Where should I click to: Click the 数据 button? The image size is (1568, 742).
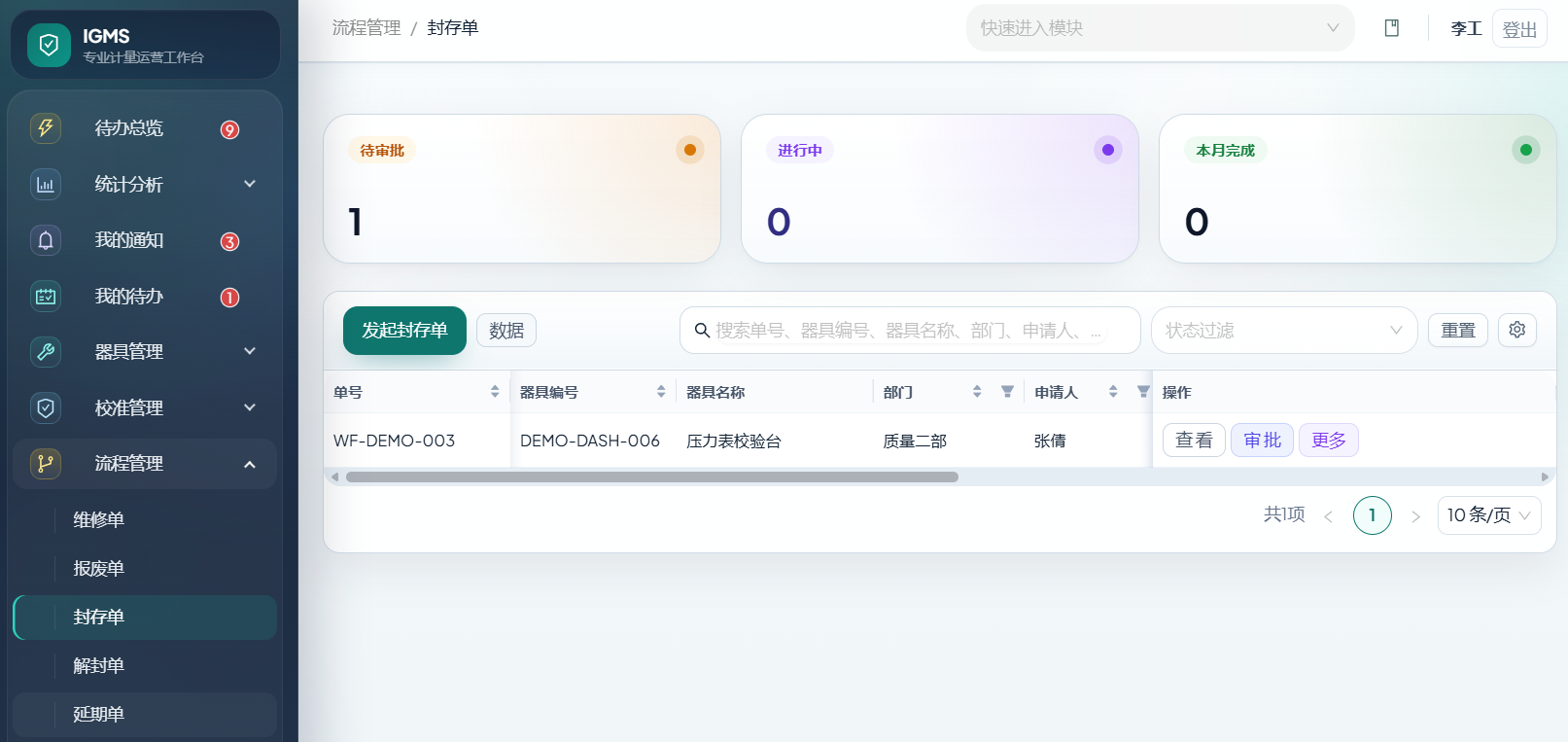pos(506,331)
